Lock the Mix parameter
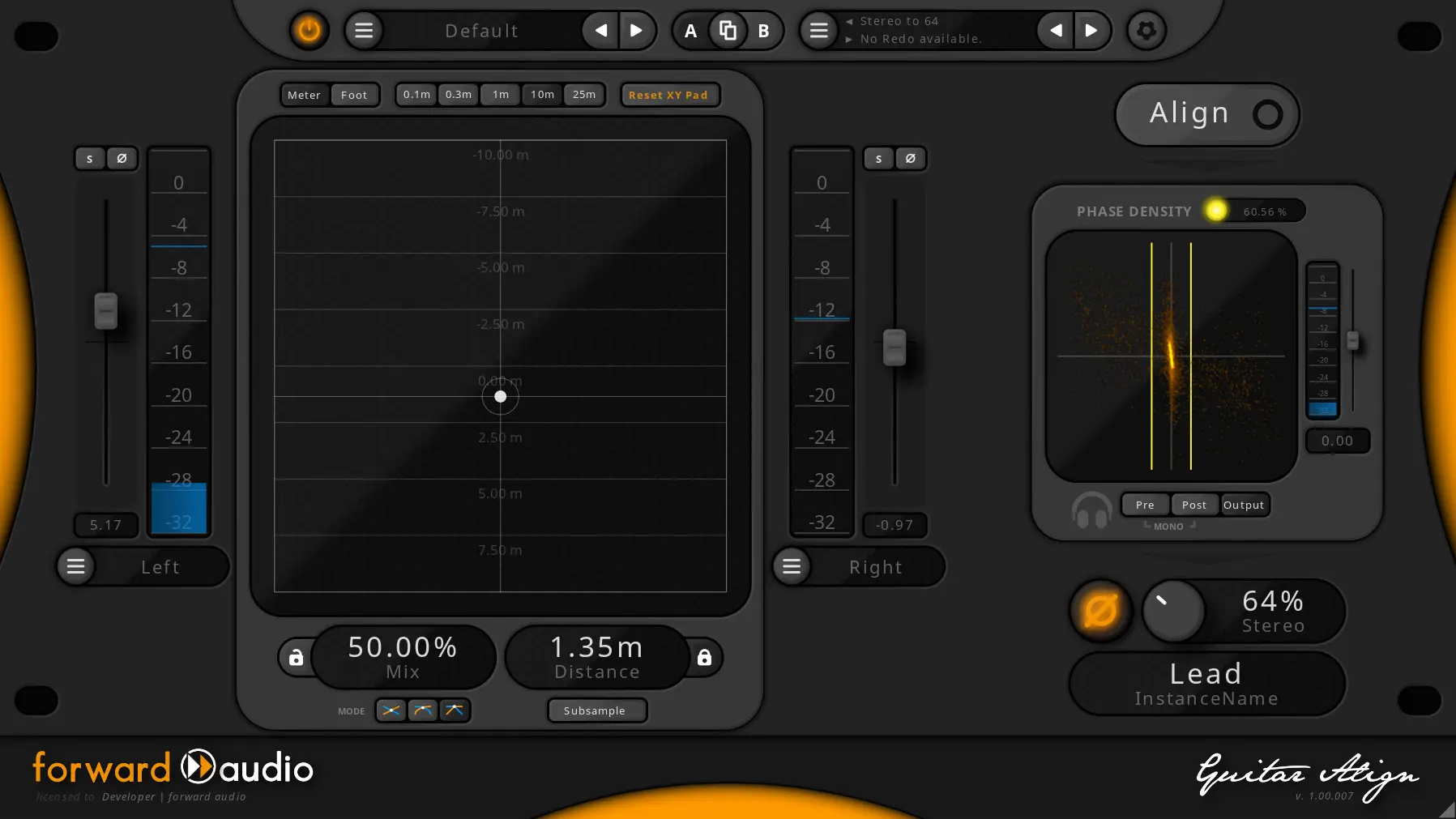 pos(296,657)
